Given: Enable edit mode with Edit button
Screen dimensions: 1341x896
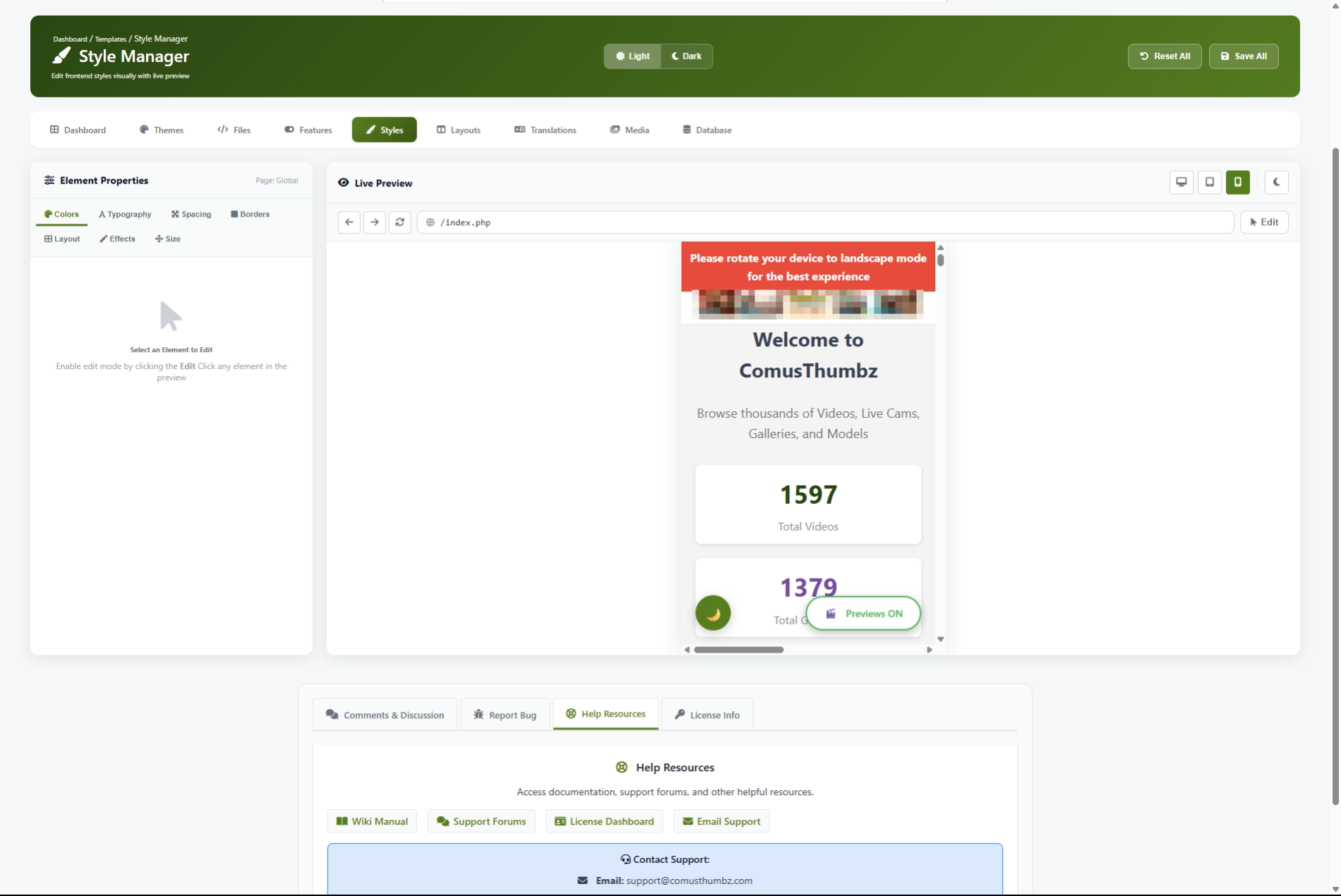Looking at the screenshot, I should tap(1263, 222).
